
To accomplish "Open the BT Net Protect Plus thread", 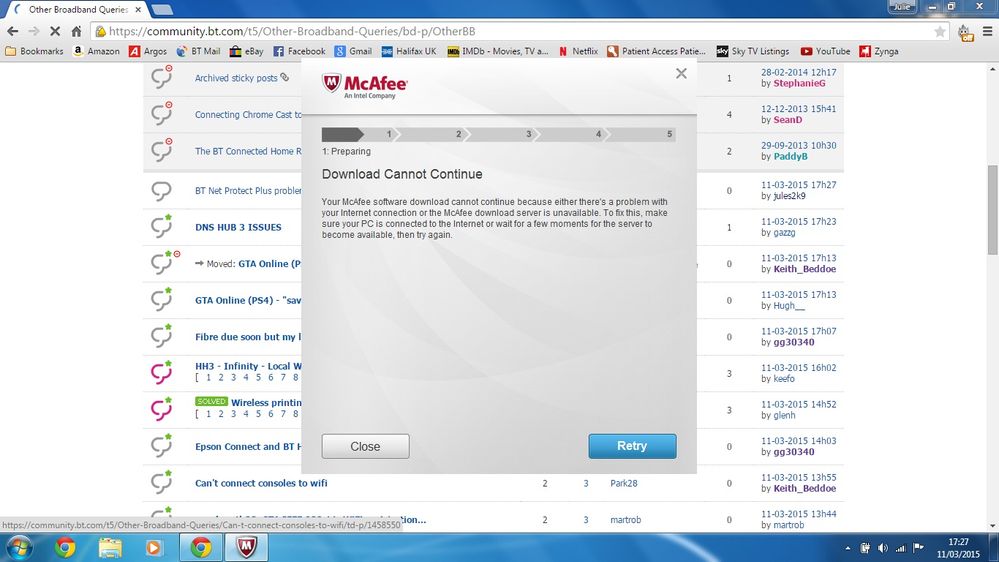I will tap(248, 191).
